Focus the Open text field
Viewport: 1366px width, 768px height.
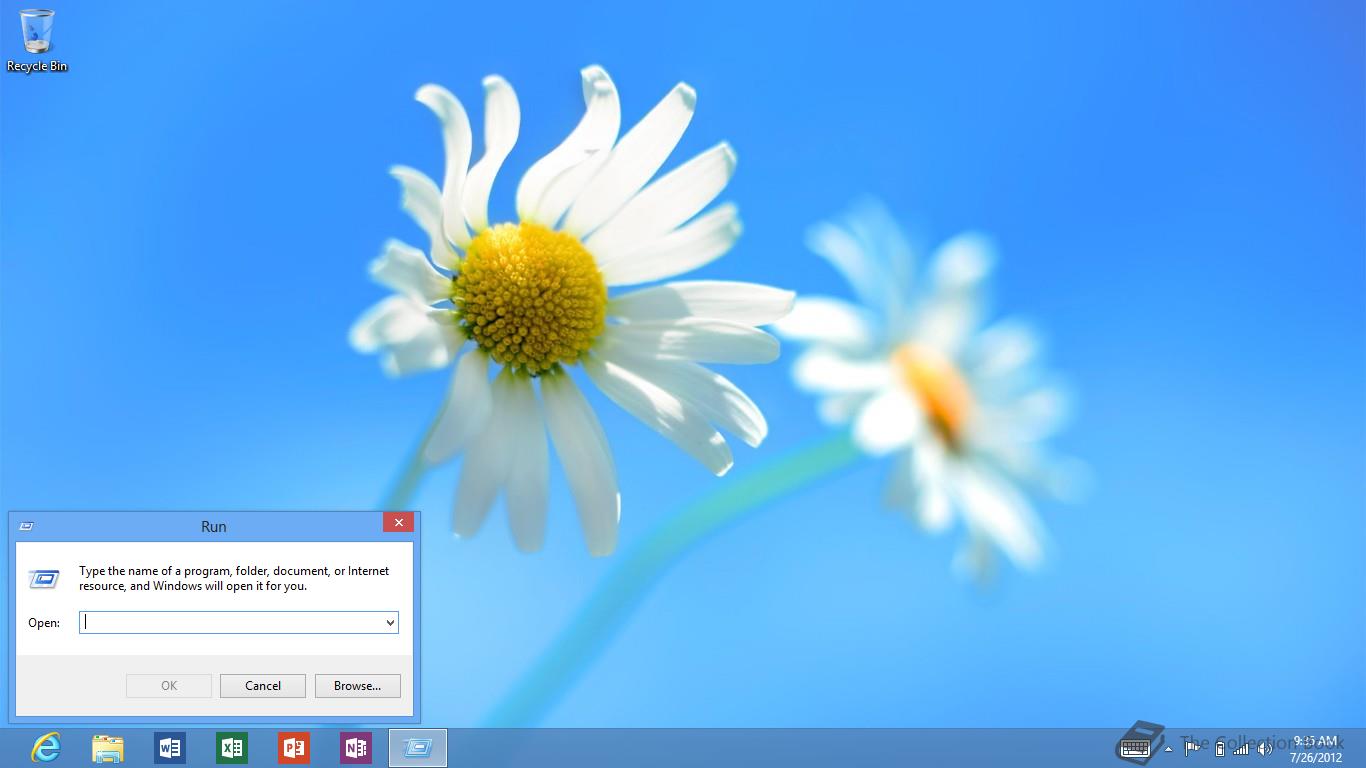click(x=239, y=622)
